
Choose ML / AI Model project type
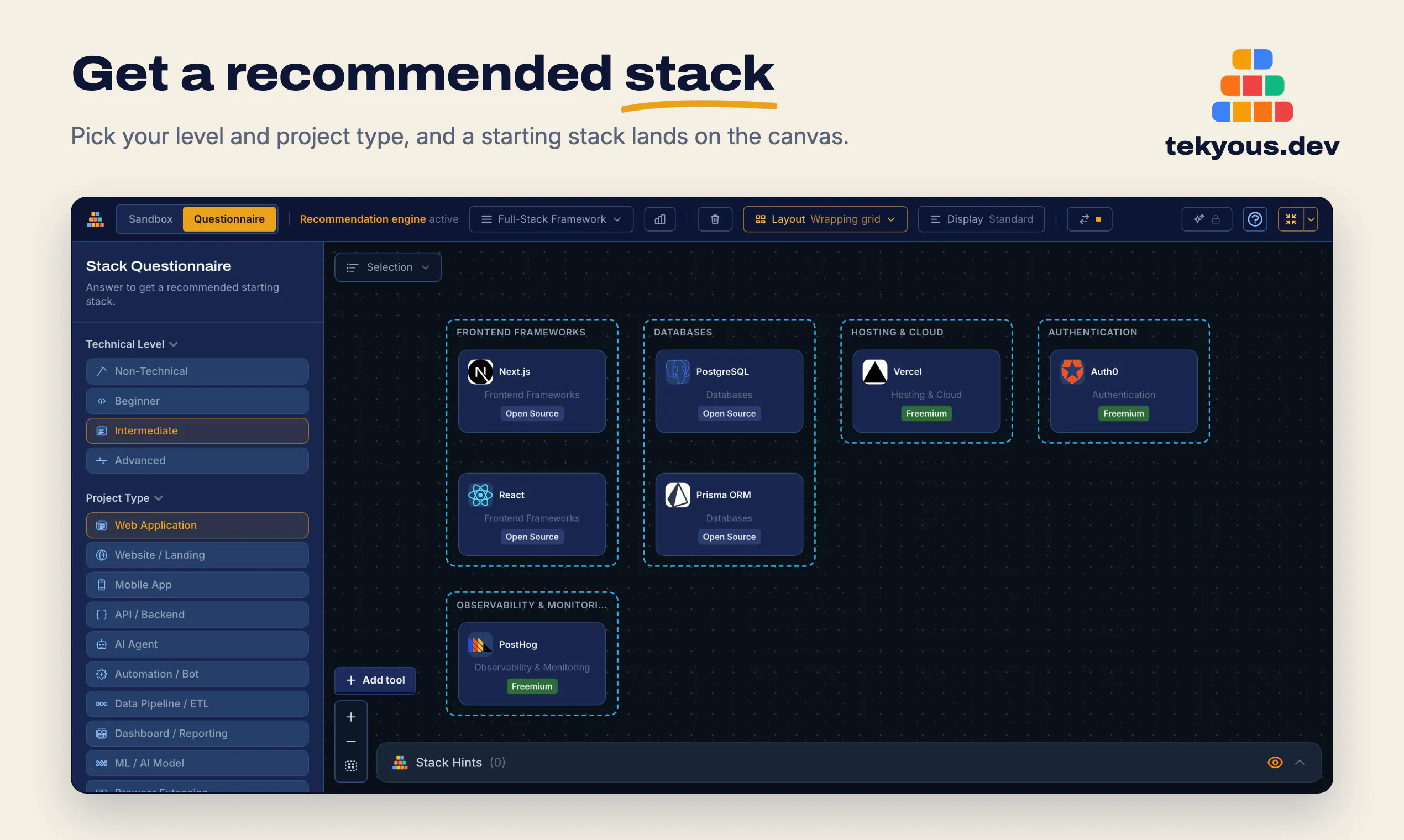point(197,763)
